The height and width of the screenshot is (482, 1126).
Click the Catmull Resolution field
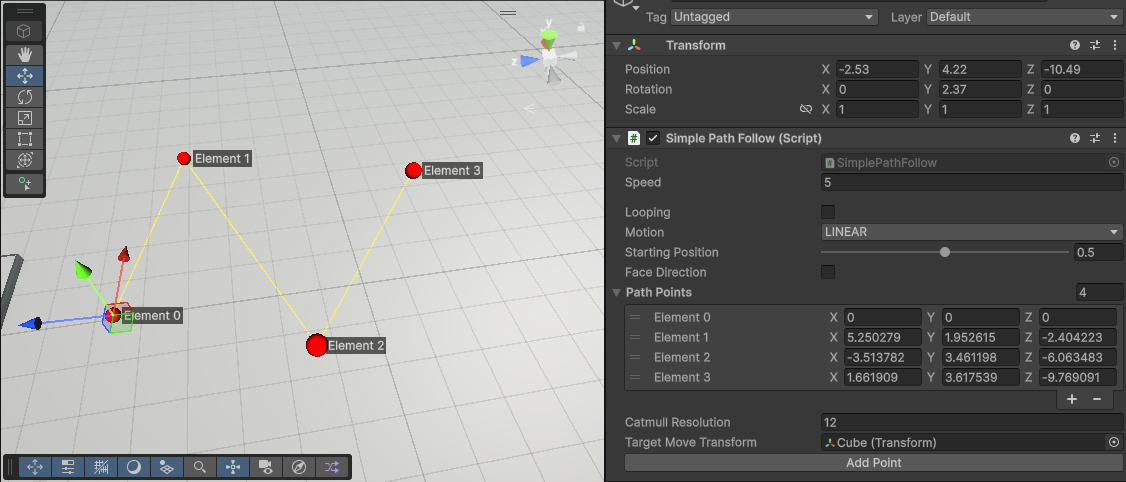[x=972, y=422]
